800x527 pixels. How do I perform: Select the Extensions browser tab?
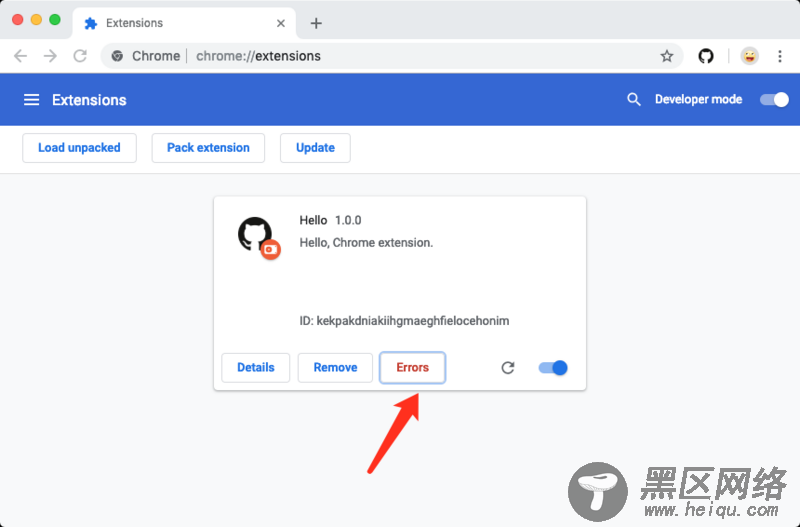click(184, 23)
